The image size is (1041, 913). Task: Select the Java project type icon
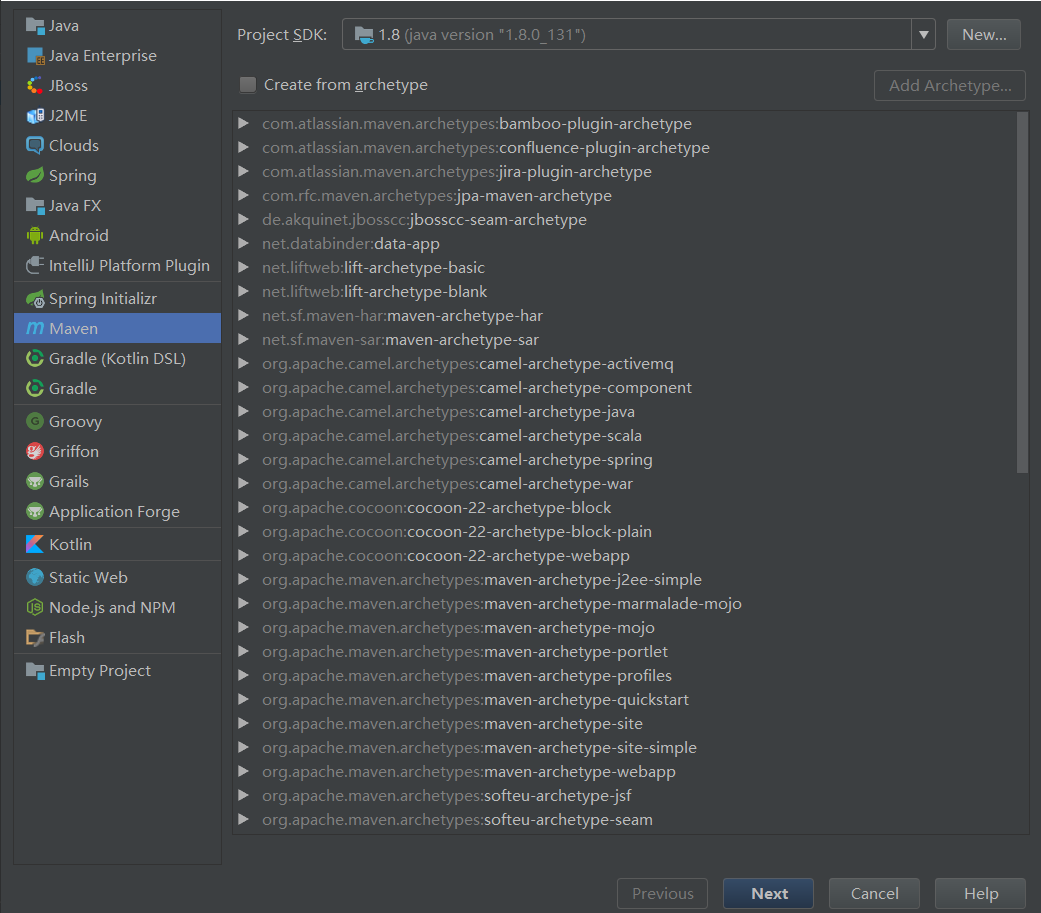click(x=35, y=25)
